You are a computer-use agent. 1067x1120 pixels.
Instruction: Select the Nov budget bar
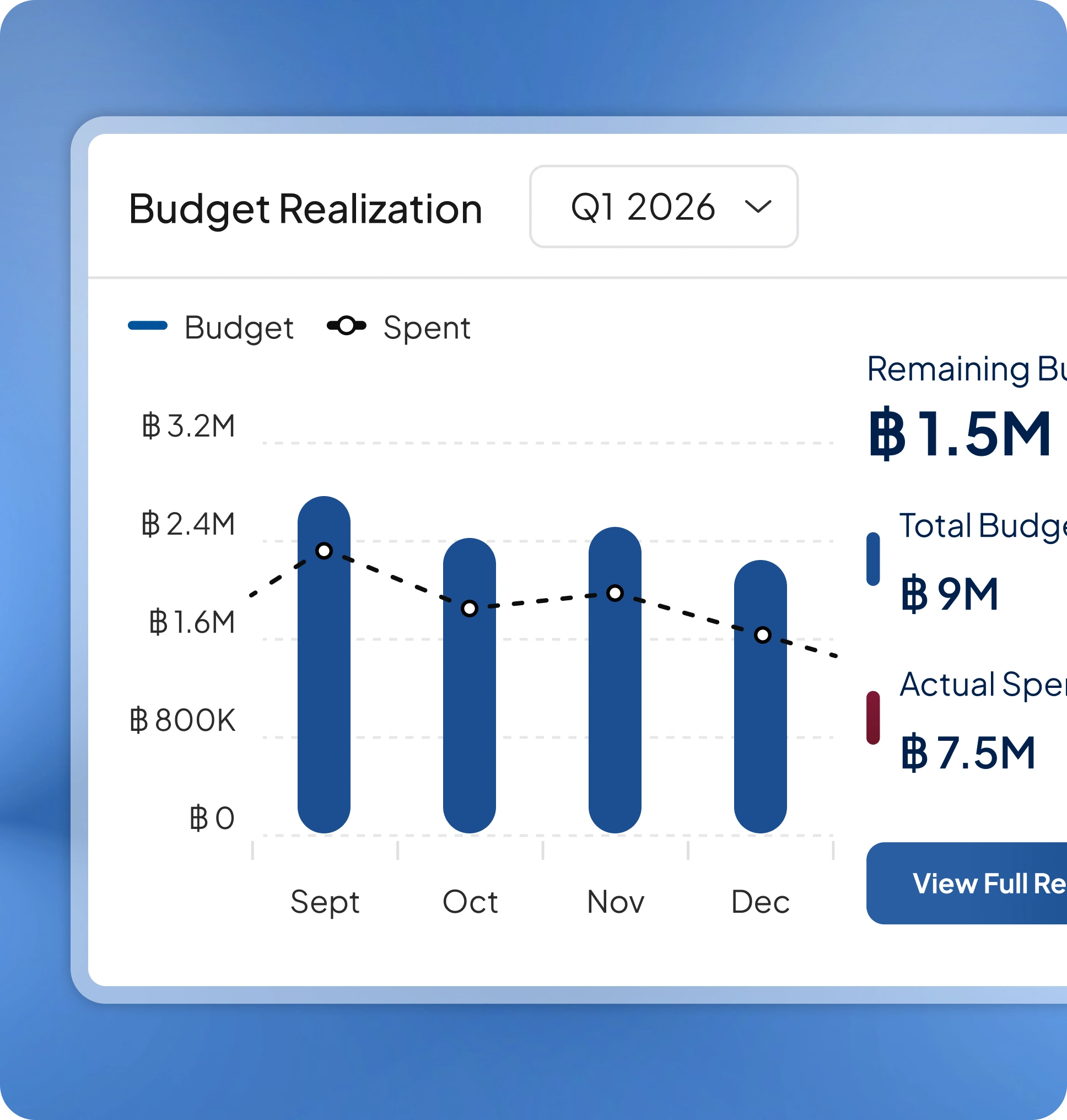tap(615, 680)
